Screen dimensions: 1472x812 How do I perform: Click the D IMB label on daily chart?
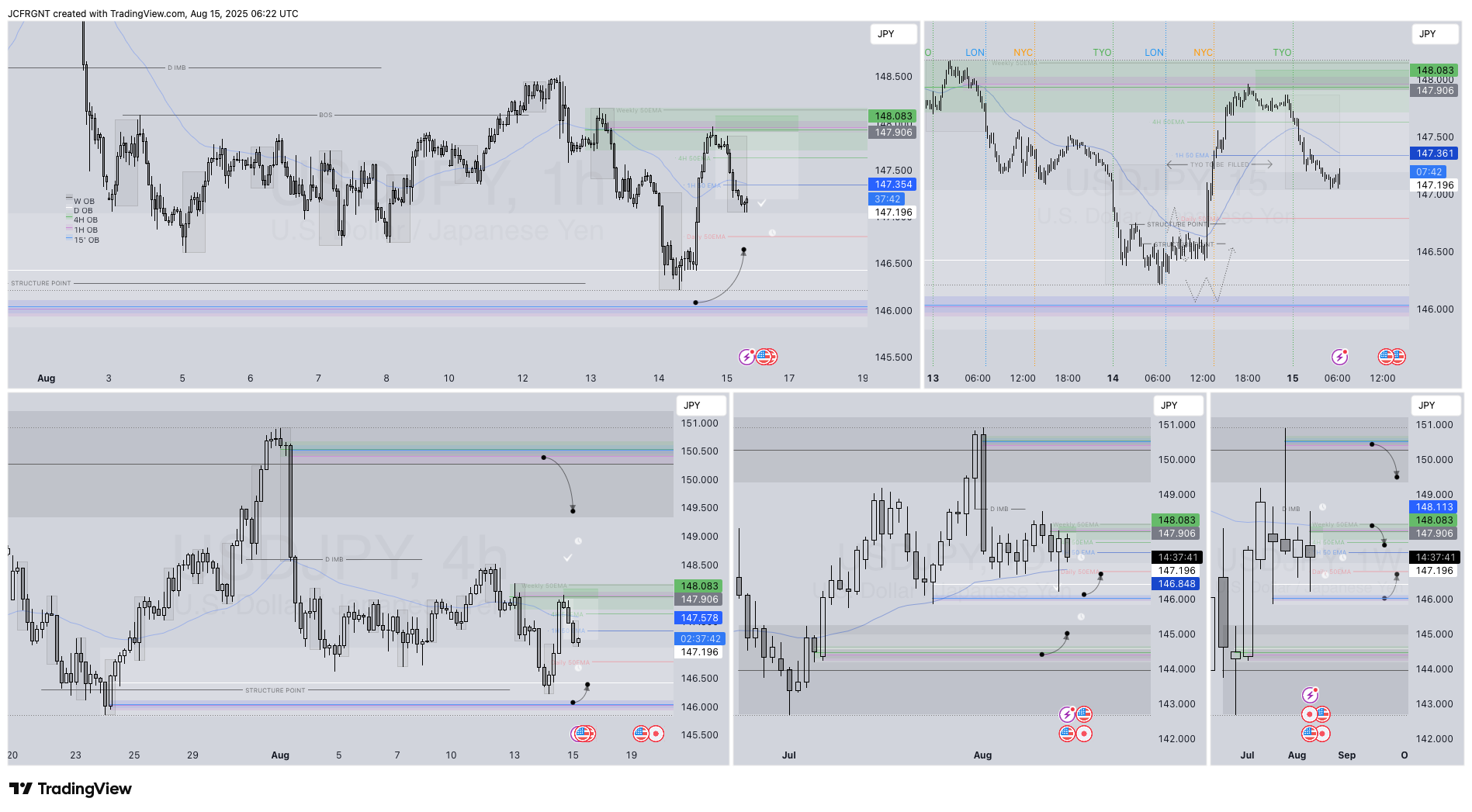pos(999,510)
